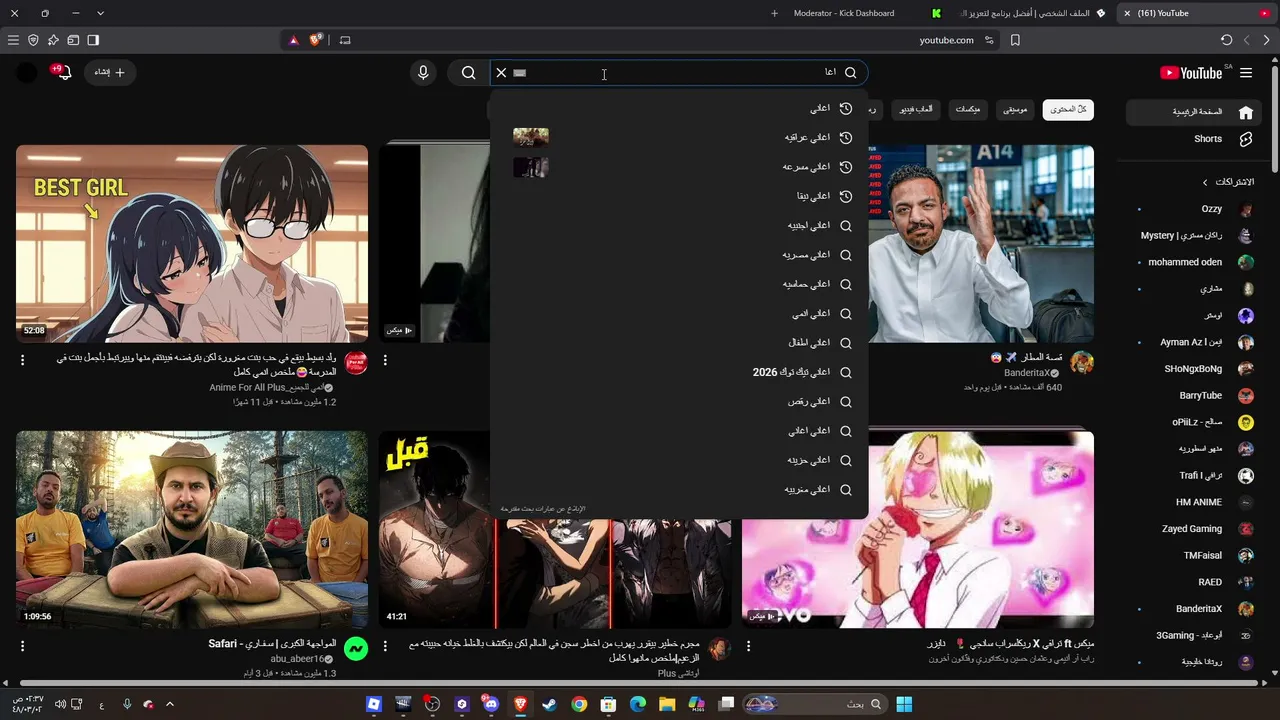Open the BarryTube subscription
The width and height of the screenshot is (1280, 720).
pos(1196,395)
